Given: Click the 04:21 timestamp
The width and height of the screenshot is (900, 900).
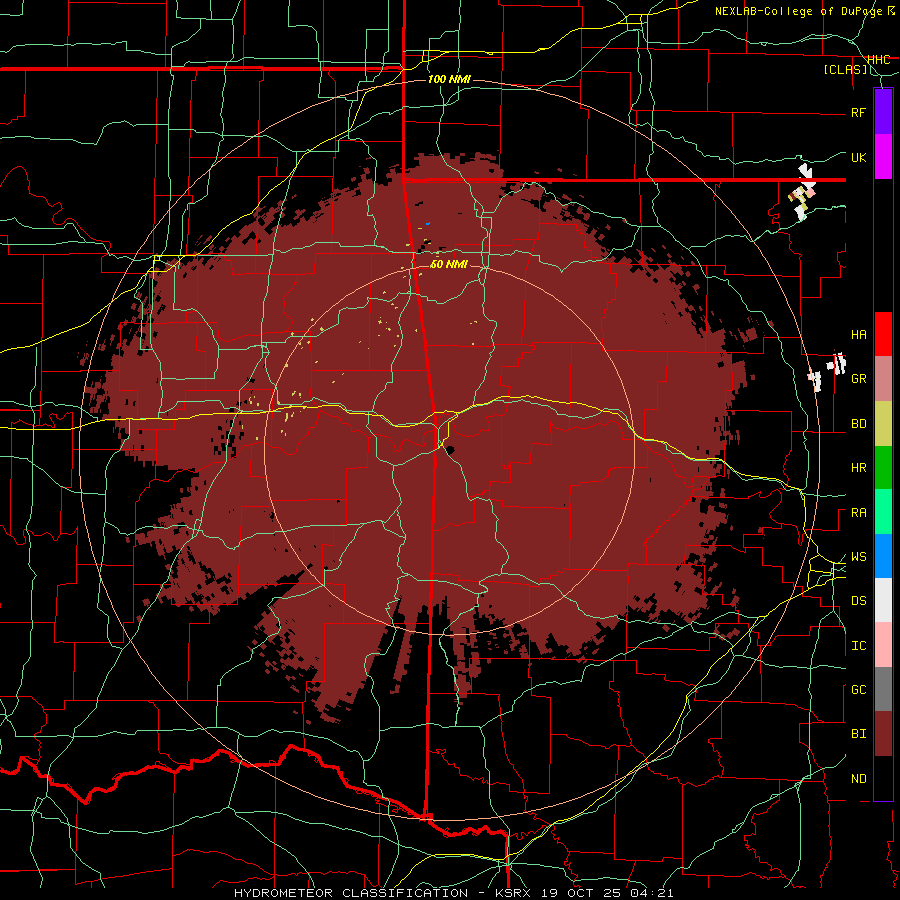Looking at the screenshot, I should click(x=650, y=893).
